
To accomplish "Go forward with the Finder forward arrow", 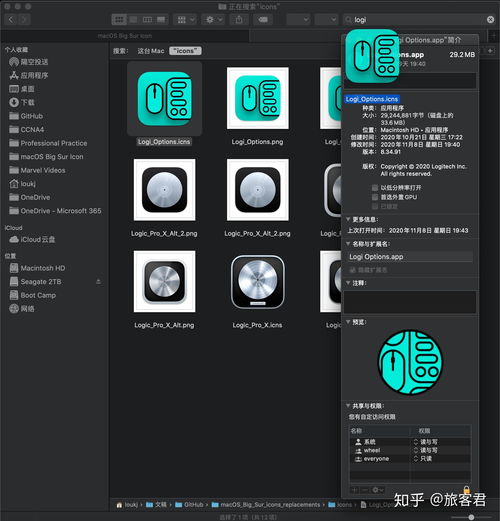I will pos(24,19).
